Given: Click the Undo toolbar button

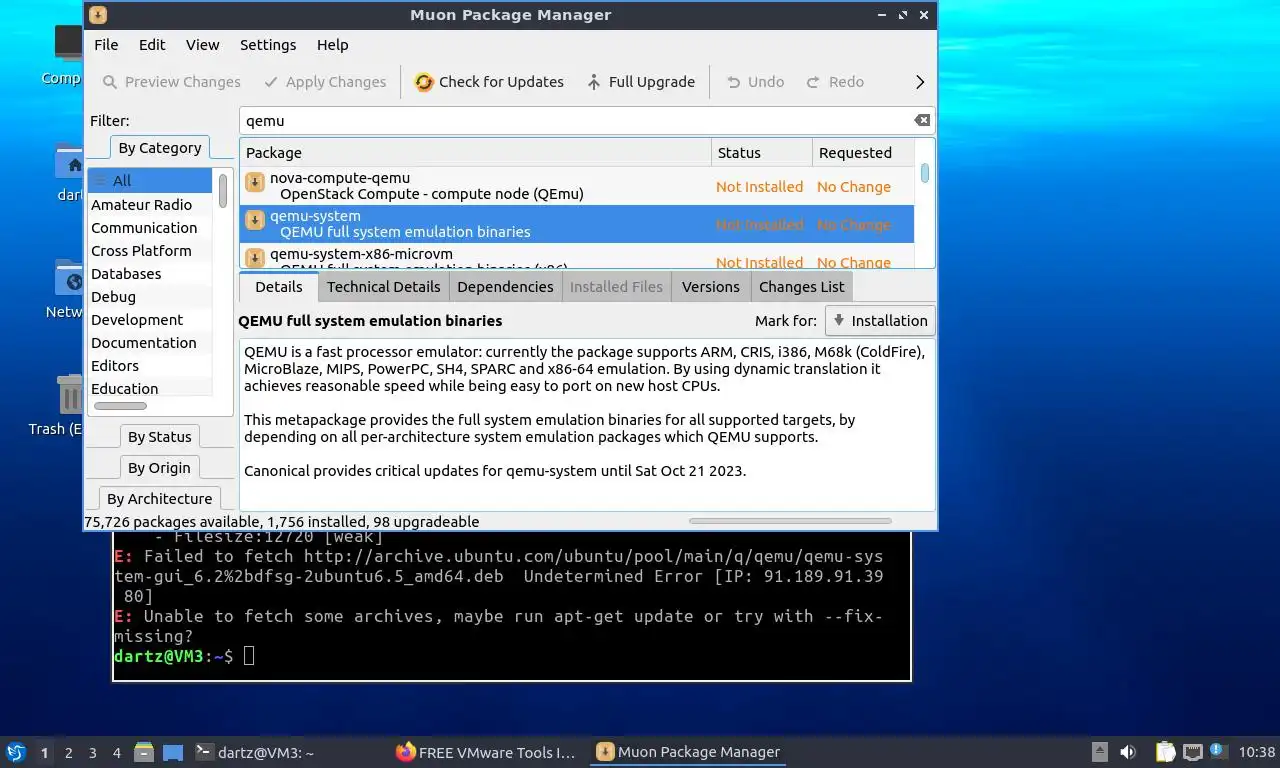Looking at the screenshot, I should pyautogui.click(x=755, y=82).
